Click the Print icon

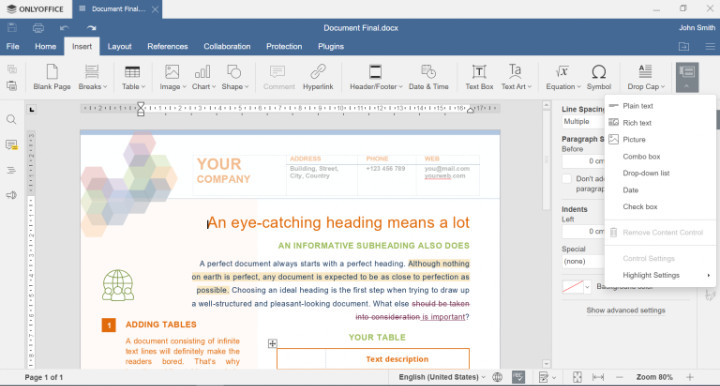[x=38, y=28]
